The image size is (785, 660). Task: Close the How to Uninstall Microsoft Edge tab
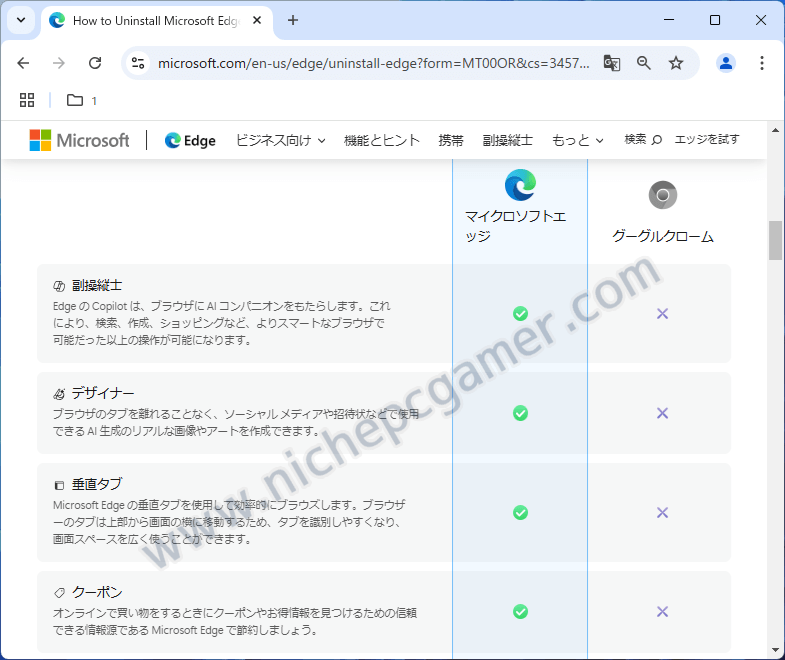click(x=257, y=21)
